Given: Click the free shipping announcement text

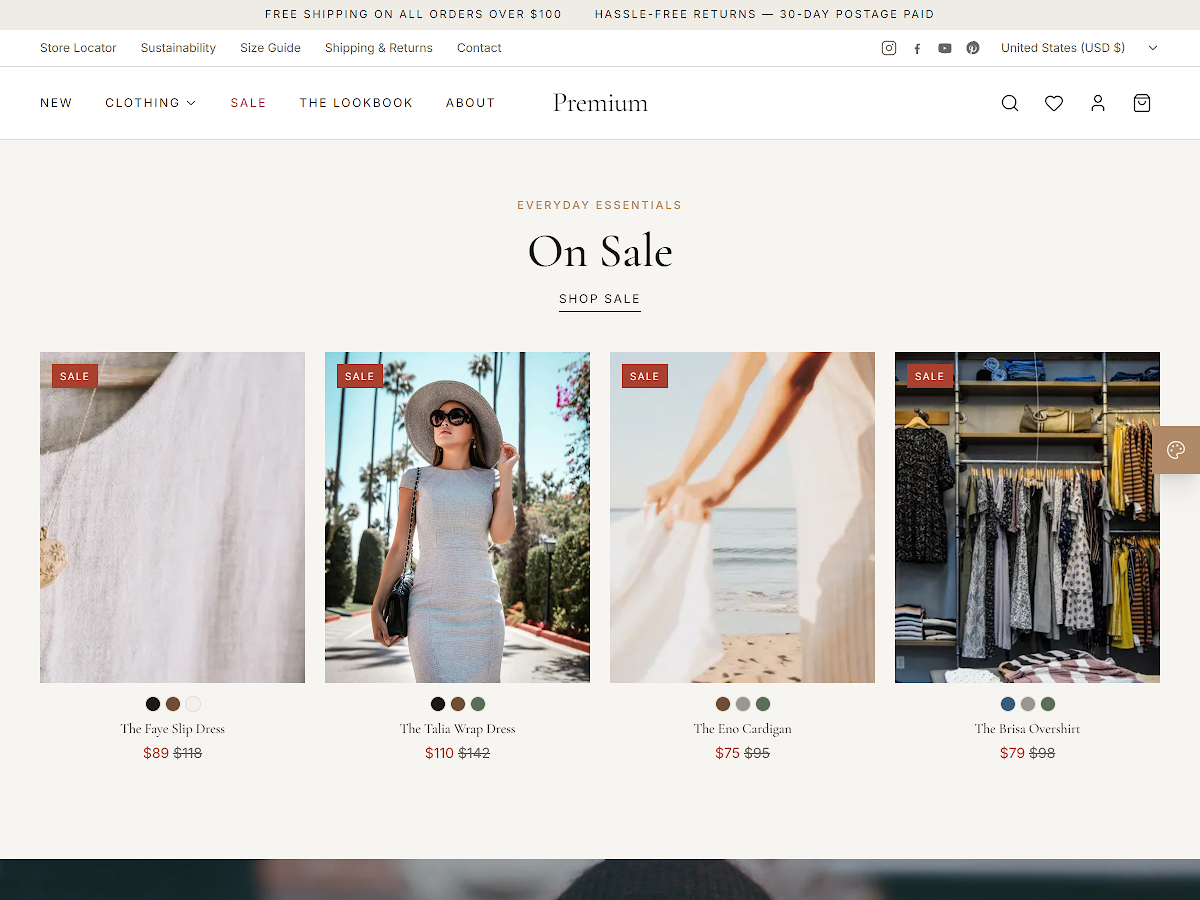Looking at the screenshot, I should (413, 14).
